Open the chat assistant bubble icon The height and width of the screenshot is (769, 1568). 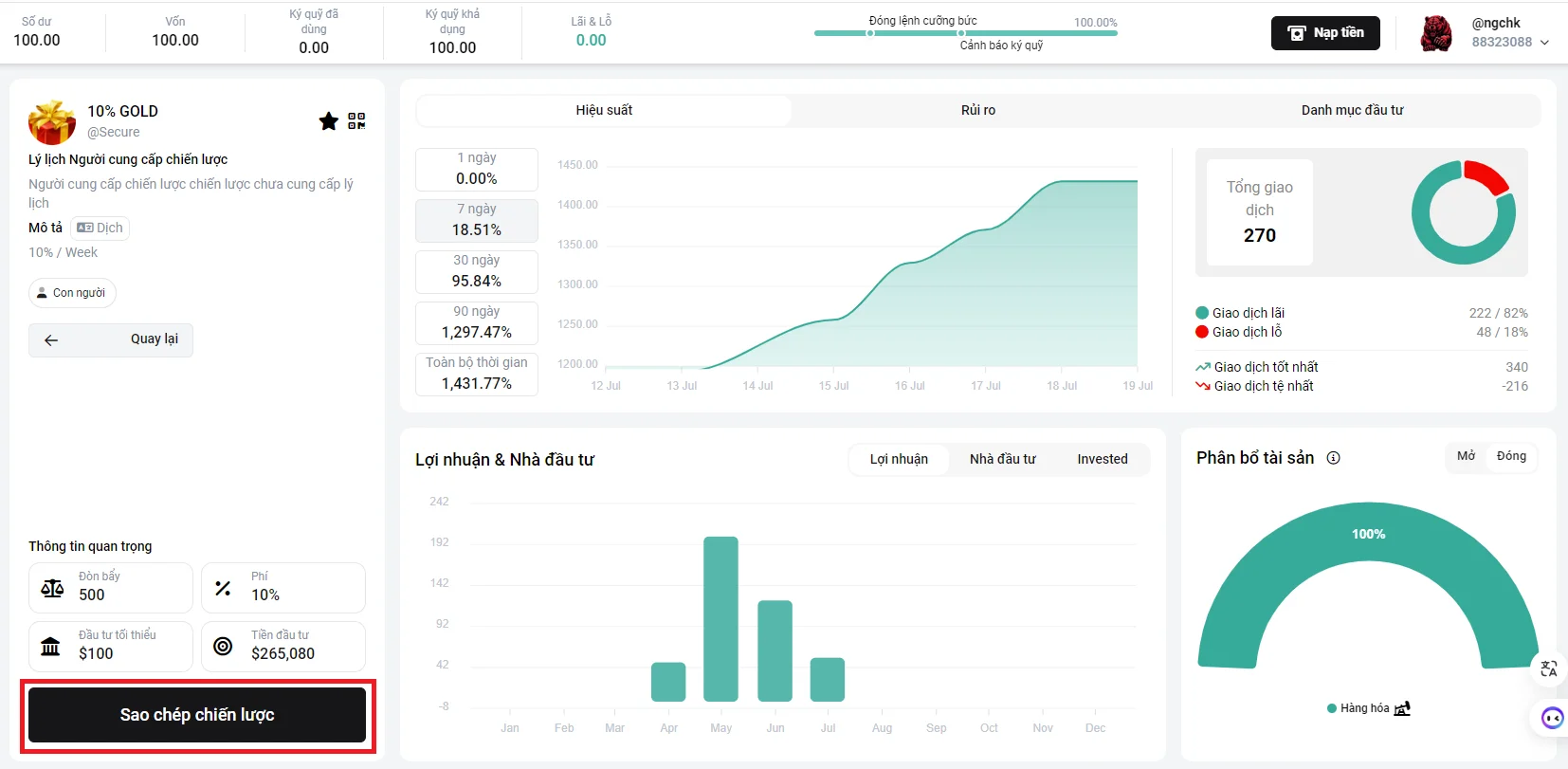click(1552, 718)
